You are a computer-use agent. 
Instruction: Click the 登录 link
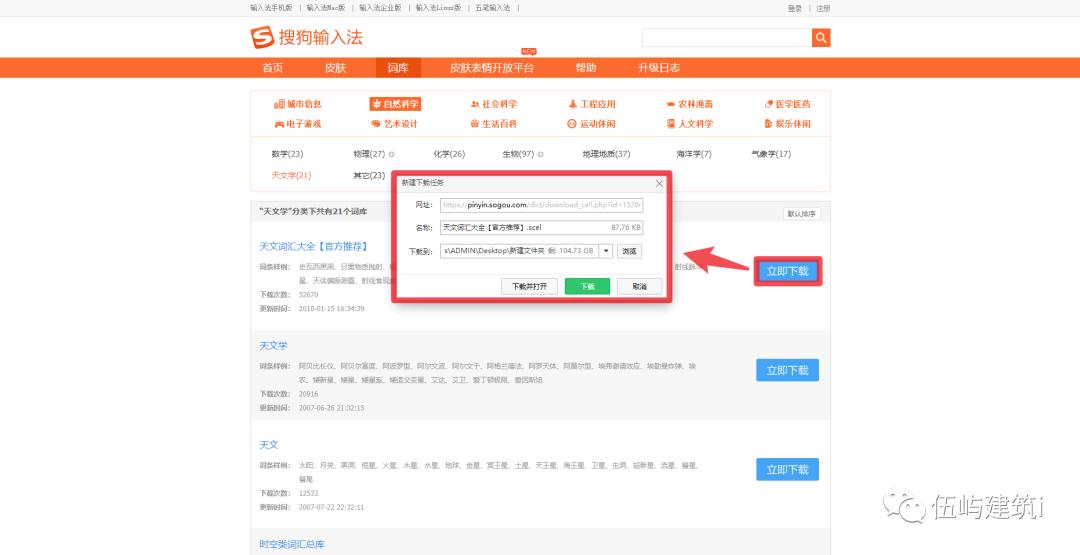pyautogui.click(x=795, y=9)
